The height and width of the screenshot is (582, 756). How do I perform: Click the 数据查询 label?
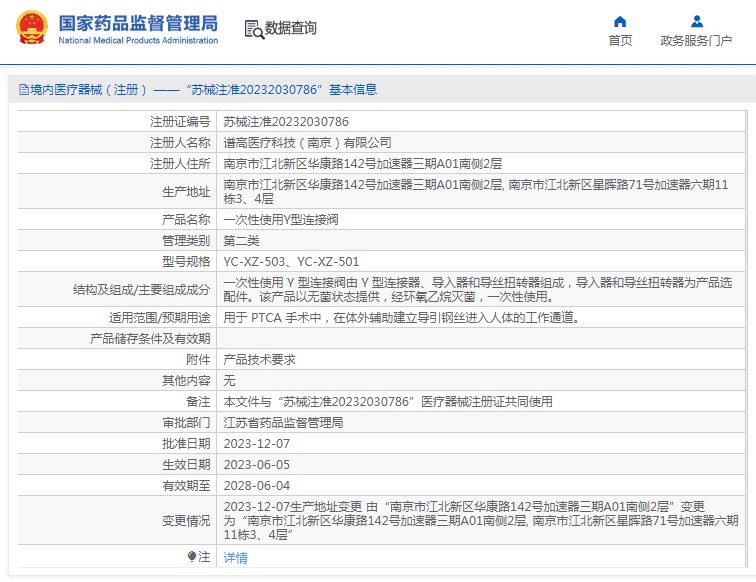tap(291, 28)
